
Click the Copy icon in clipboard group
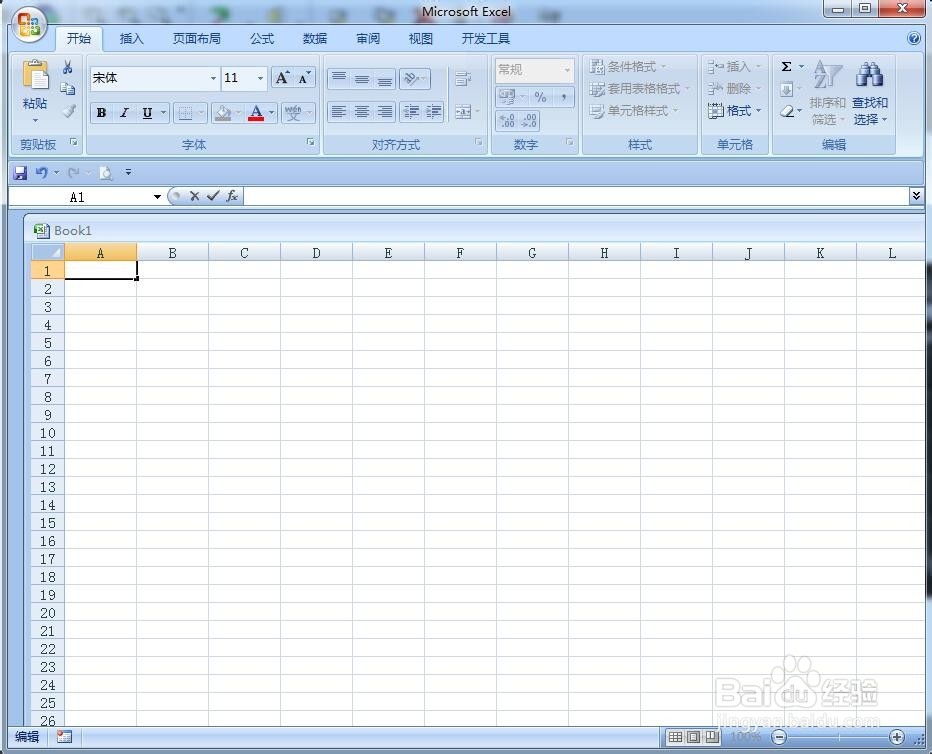[68, 89]
